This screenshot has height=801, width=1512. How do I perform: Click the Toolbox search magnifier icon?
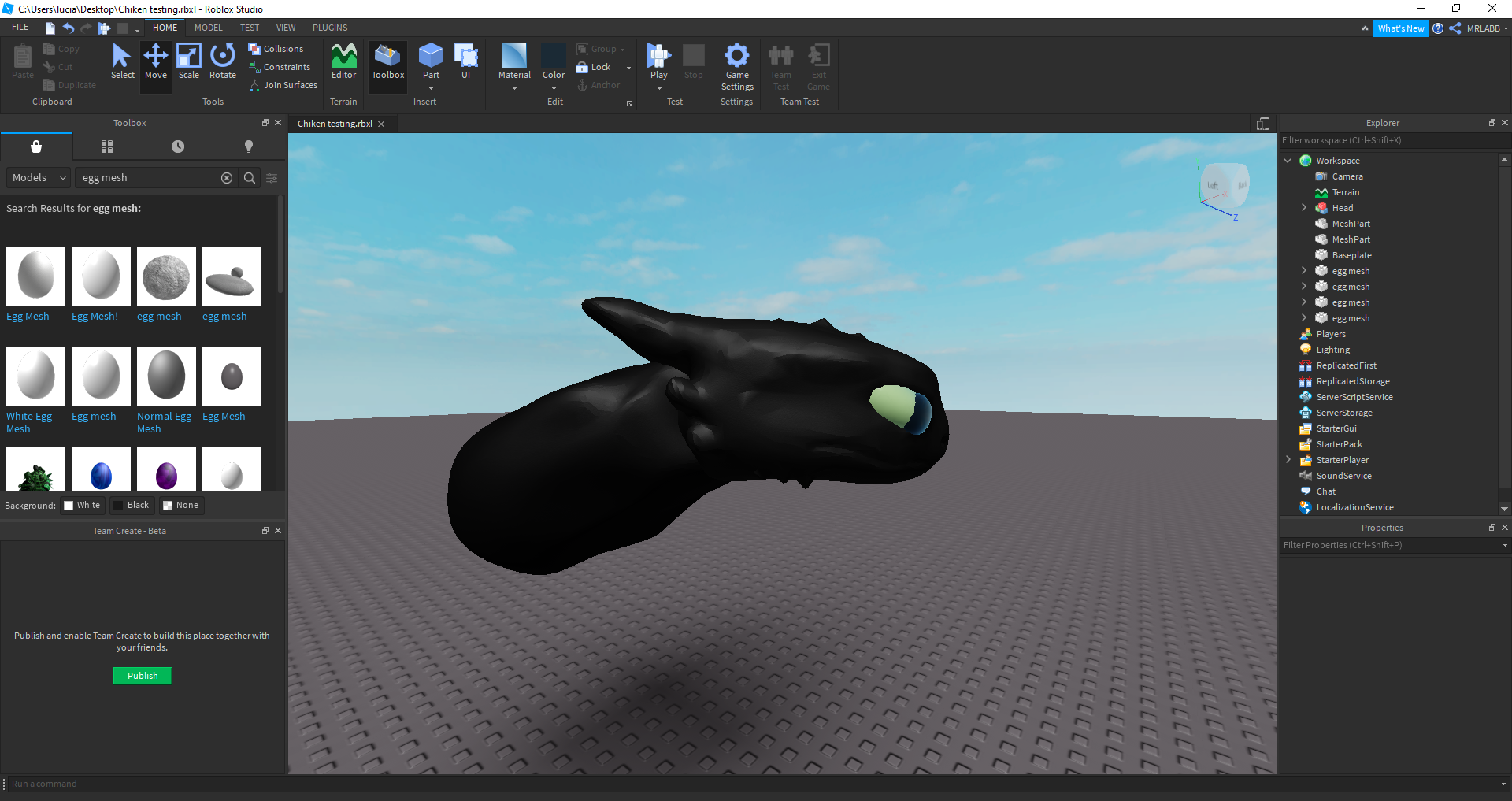click(250, 178)
